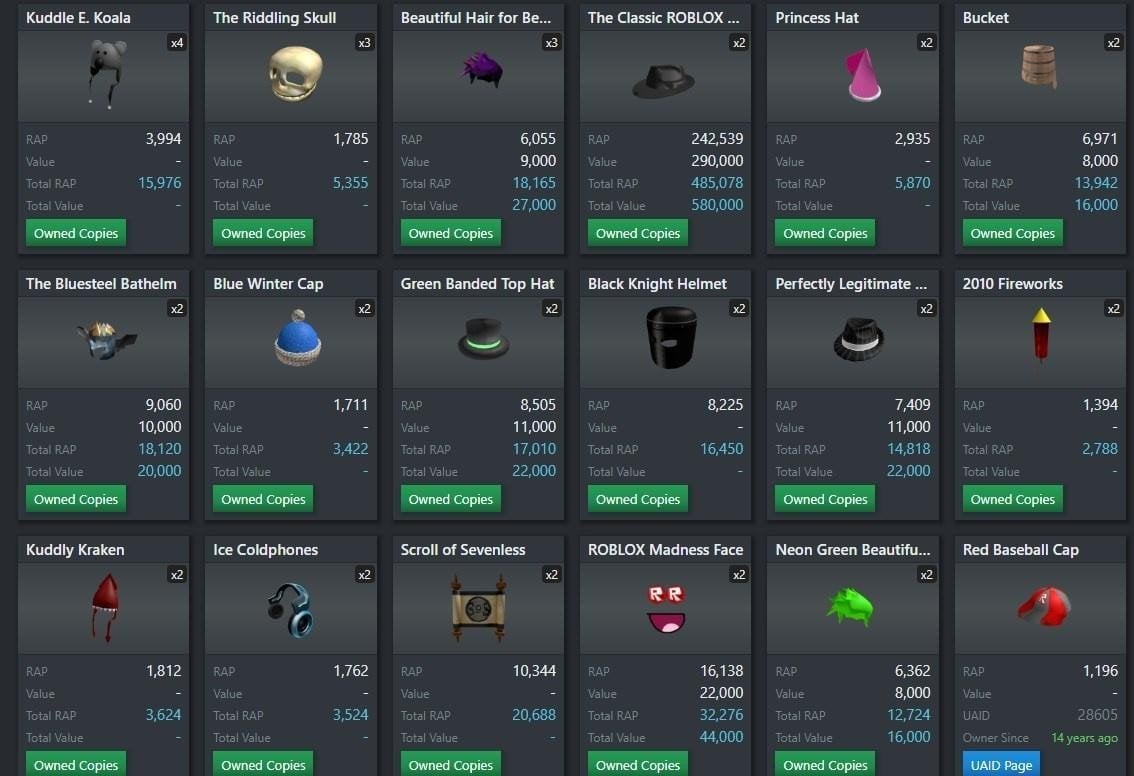This screenshot has height=776, width=1134.
Task: Select the pink Princess Hat image
Action: click(x=862, y=74)
